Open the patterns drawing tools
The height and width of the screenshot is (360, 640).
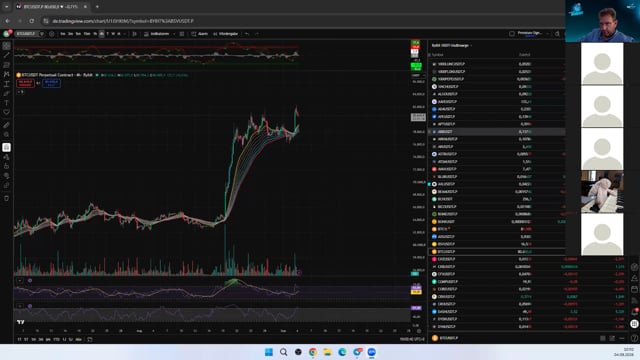point(7,74)
